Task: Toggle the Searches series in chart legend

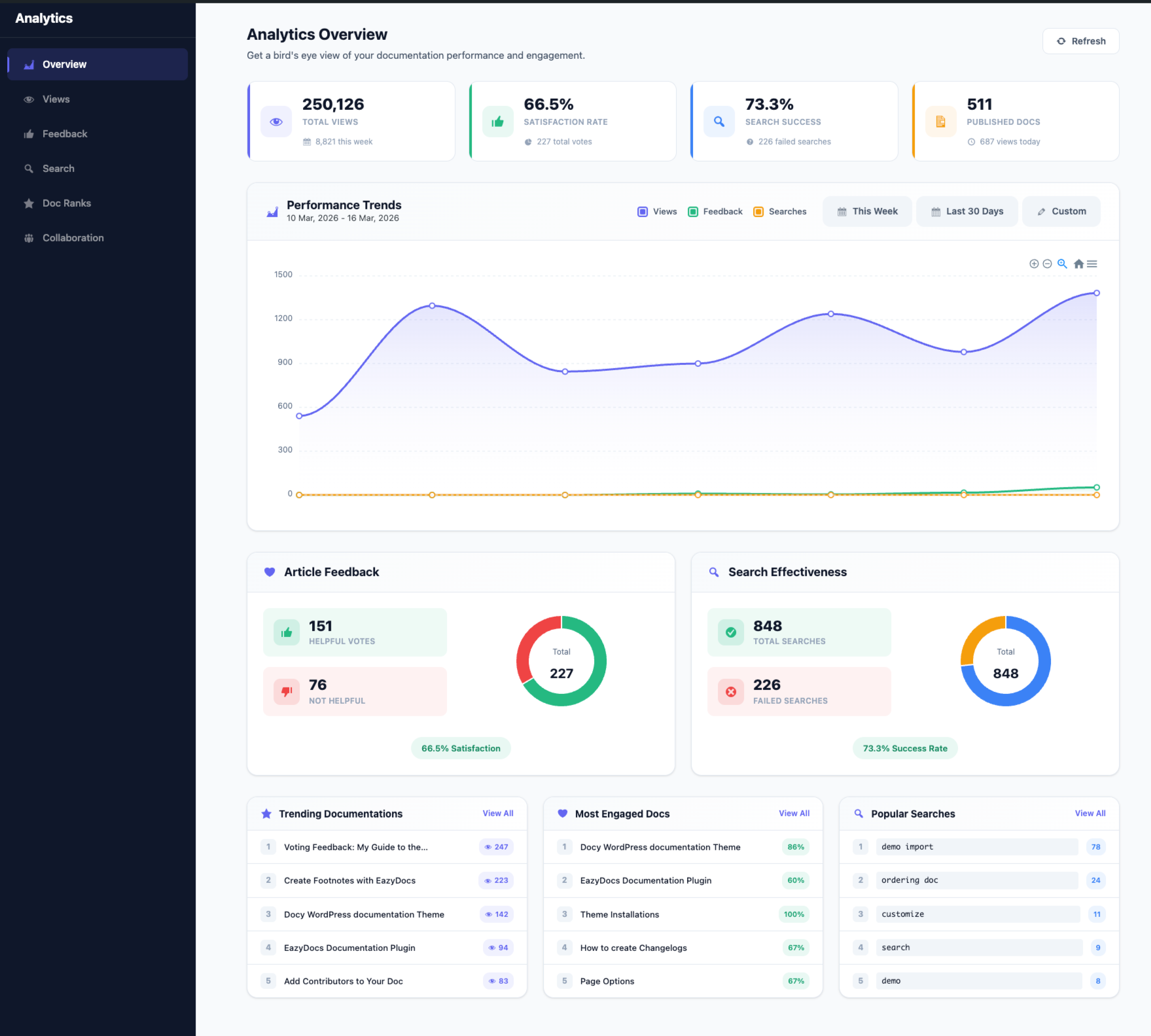Action: [x=780, y=211]
